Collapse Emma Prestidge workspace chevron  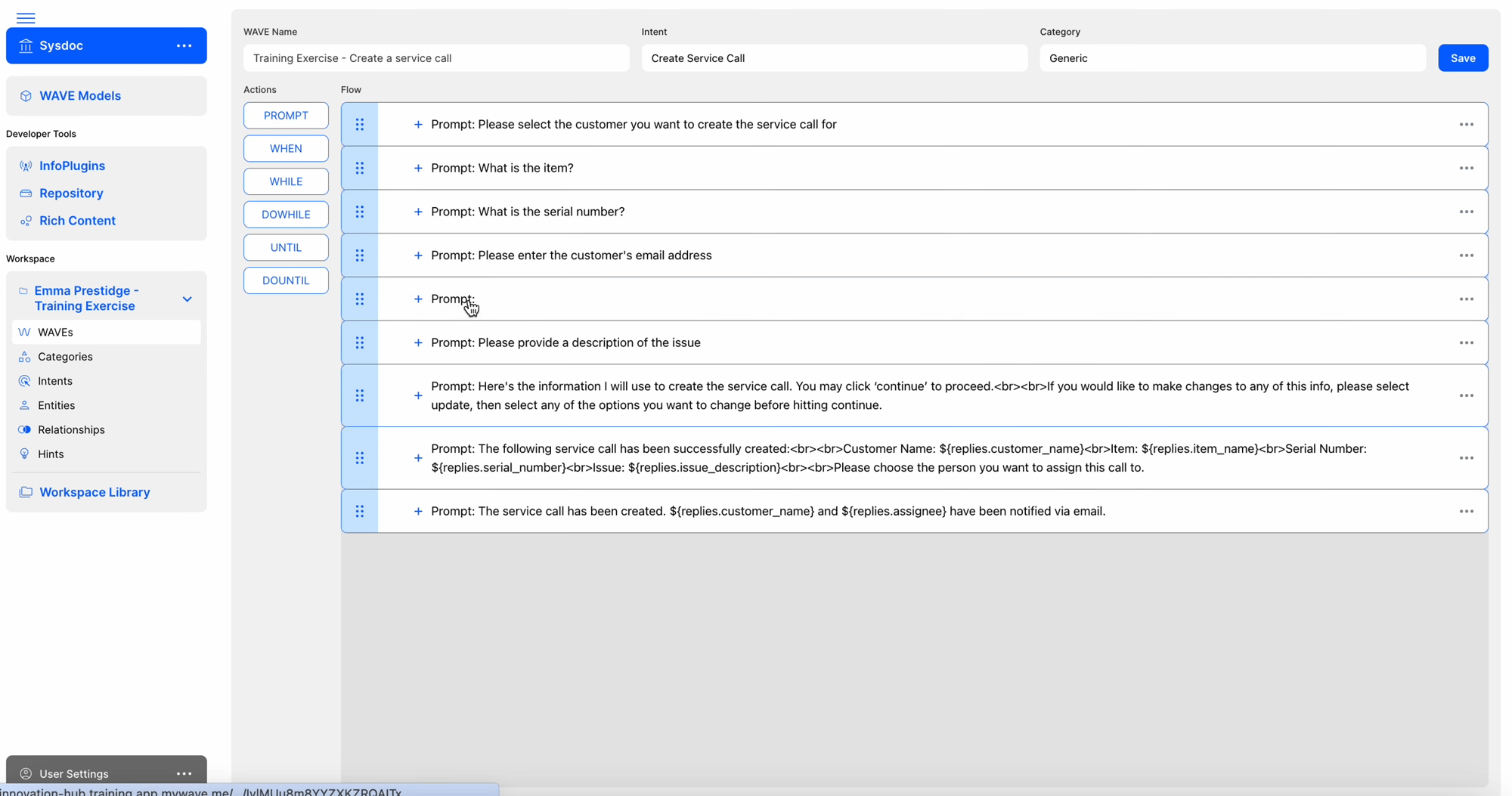[187, 299]
